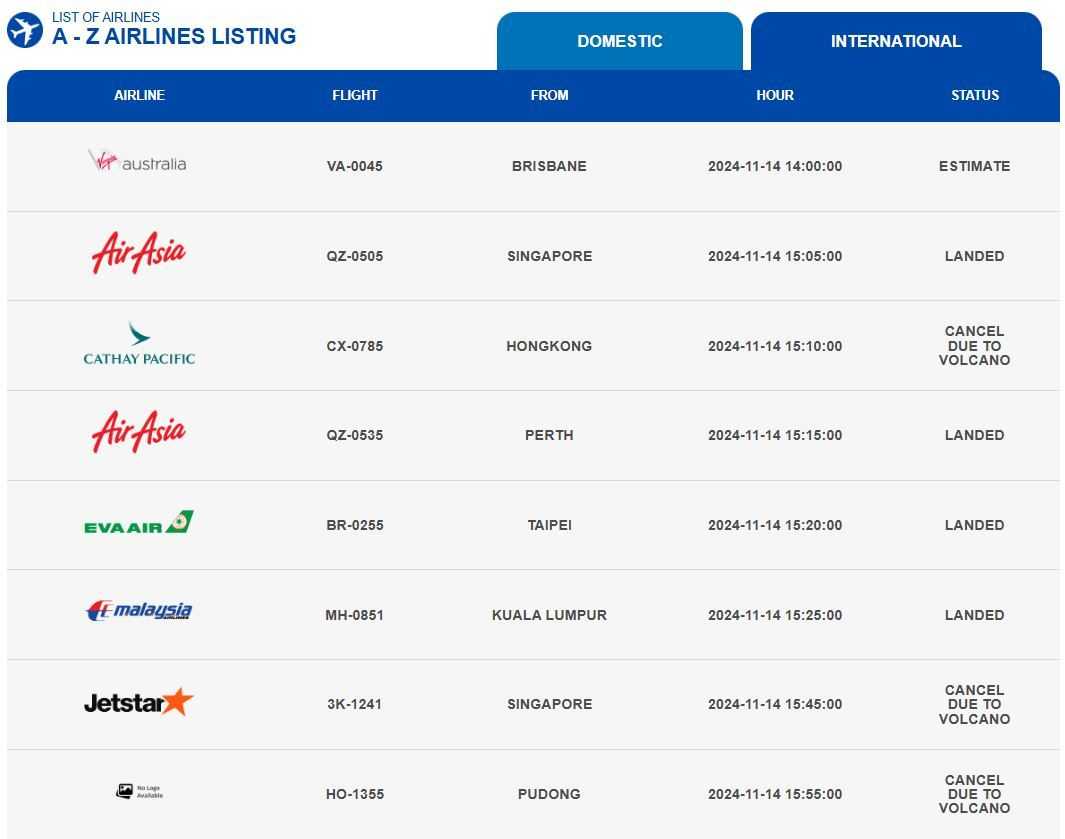Click SINGAPORE origin in the 3K-1241 row
This screenshot has height=839, width=1065.
(x=549, y=704)
